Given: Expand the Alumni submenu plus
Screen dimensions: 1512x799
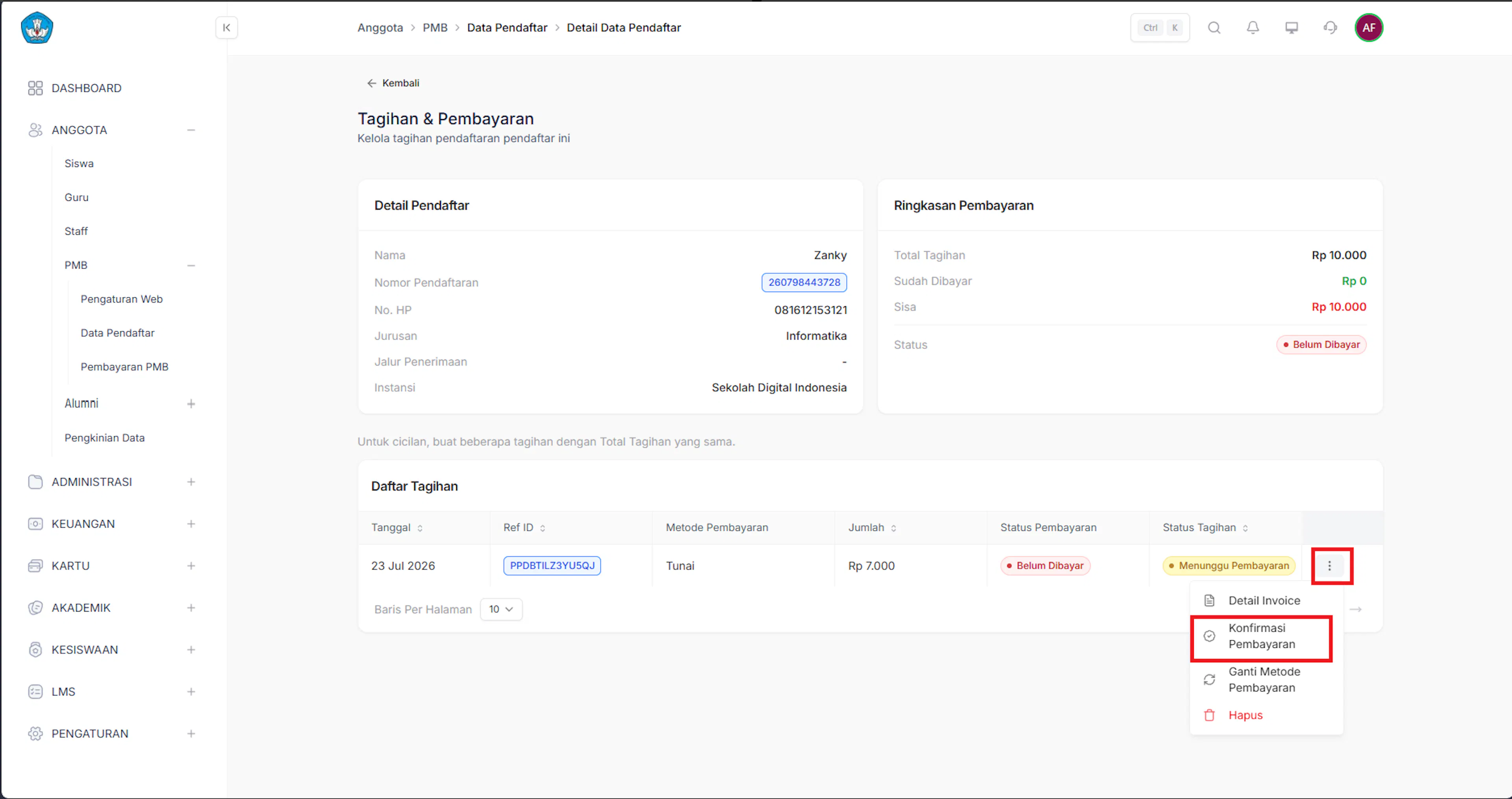Looking at the screenshot, I should pyautogui.click(x=191, y=404).
